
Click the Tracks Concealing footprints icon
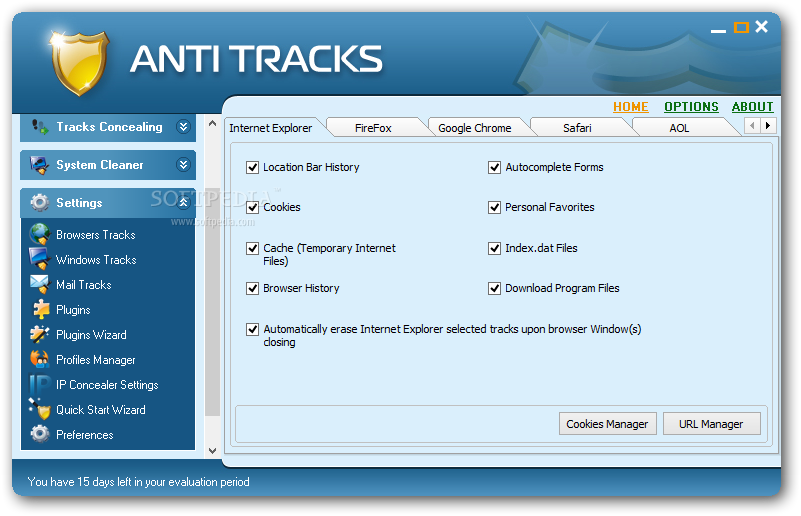coord(40,126)
